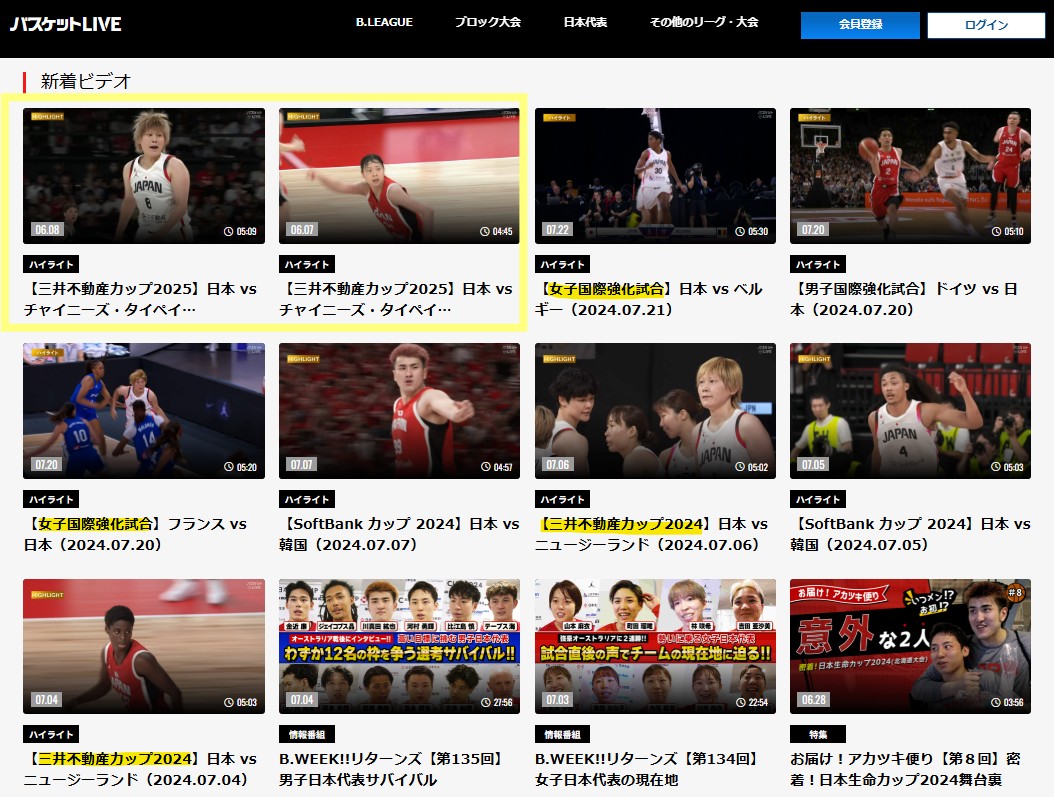Viewport: 1054px width, 797px height.
Task: Click the 会員登録 button
Action: point(860,25)
